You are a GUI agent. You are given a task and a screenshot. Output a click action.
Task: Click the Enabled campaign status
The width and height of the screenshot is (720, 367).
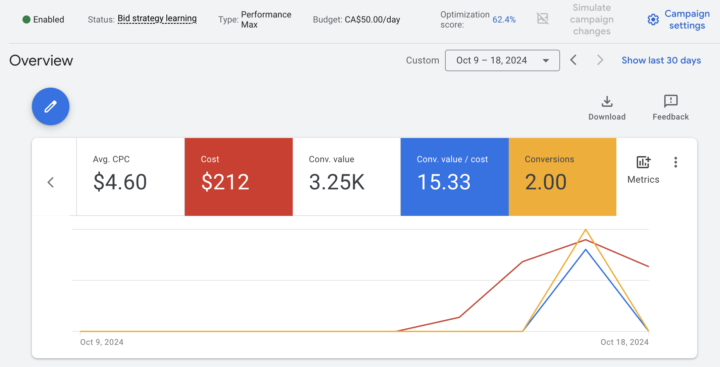[x=44, y=19]
